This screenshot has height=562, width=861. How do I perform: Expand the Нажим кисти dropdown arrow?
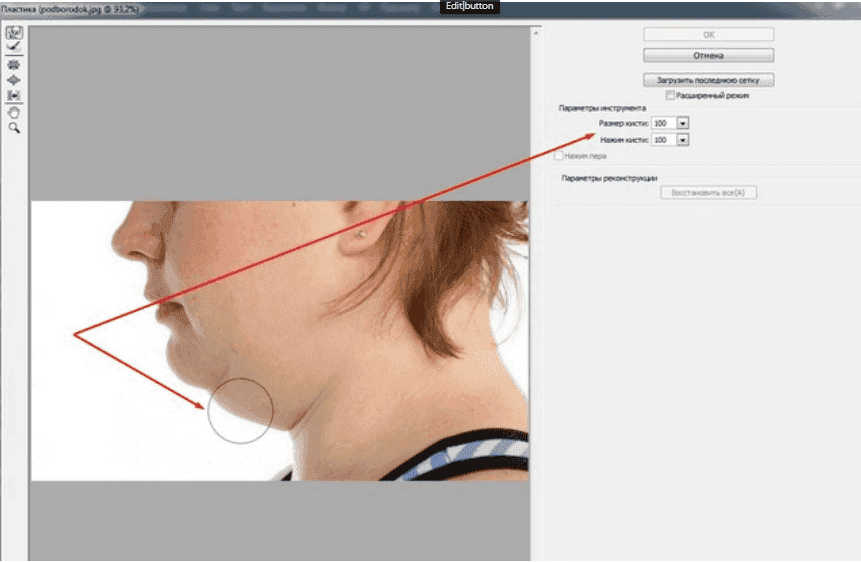point(683,140)
